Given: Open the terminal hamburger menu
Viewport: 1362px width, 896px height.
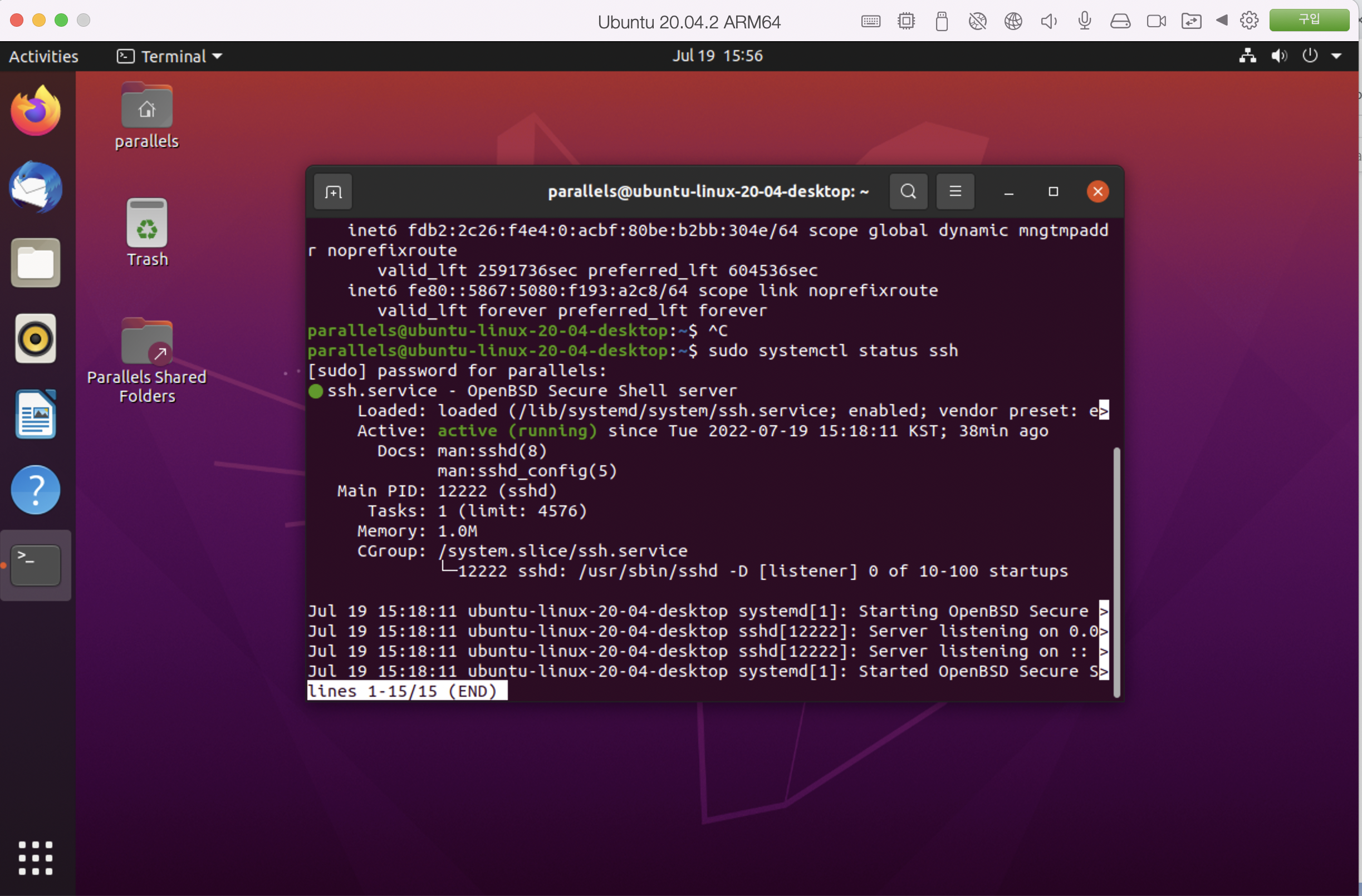Looking at the screenshot, I should click(955, 191).
